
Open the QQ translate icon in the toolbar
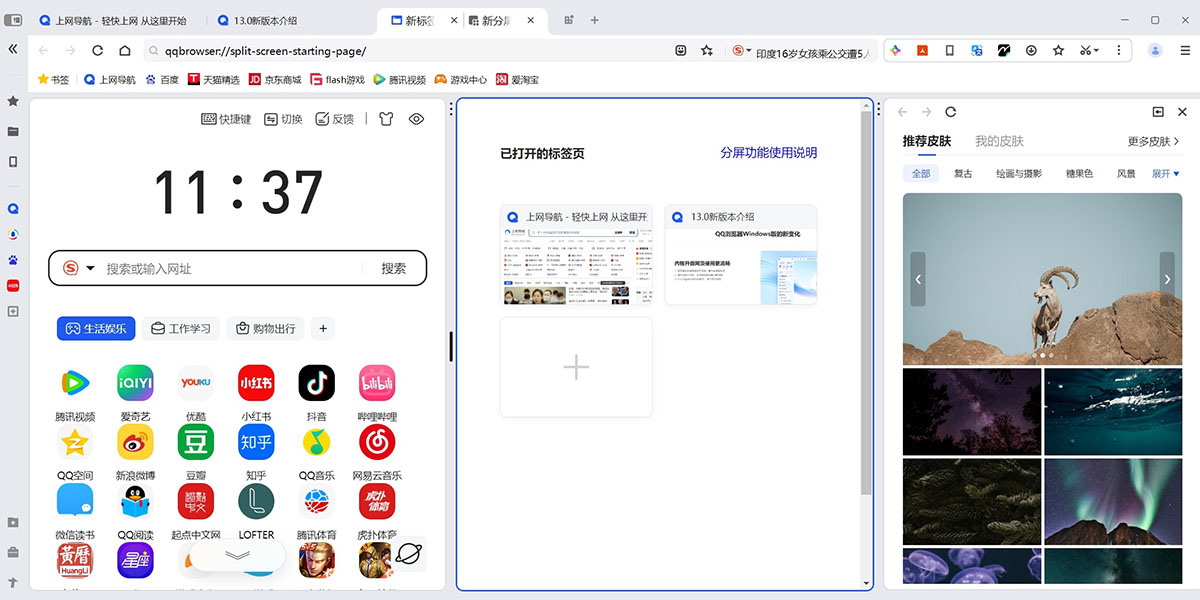977,50
